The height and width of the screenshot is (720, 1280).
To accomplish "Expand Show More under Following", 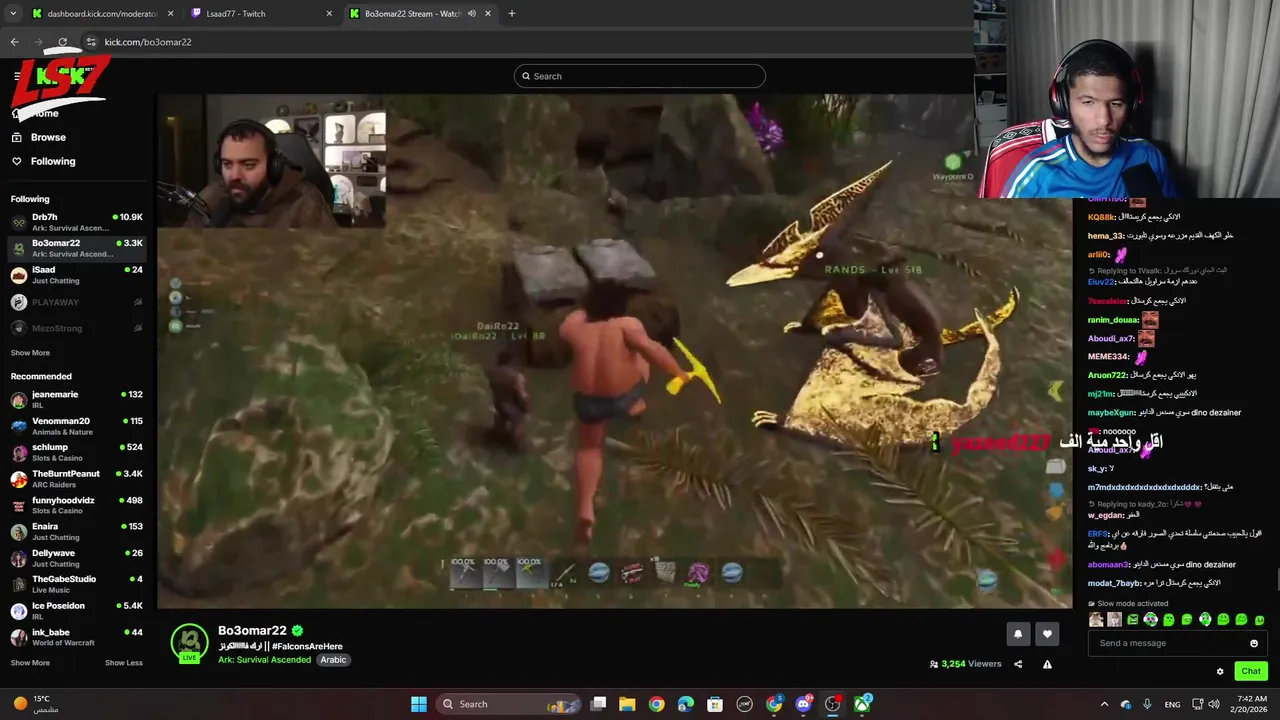I will click(x=30, y=353).
